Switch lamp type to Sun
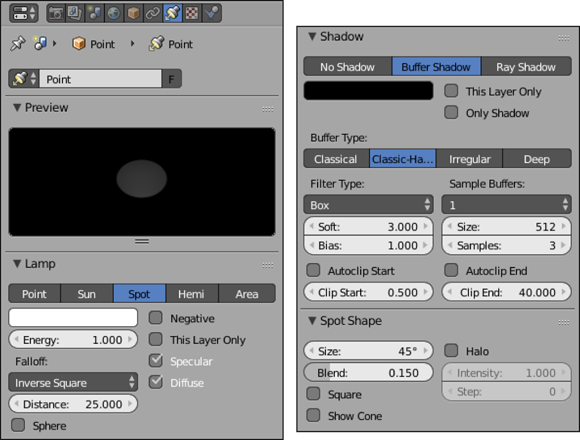 (x=87, y=294)
